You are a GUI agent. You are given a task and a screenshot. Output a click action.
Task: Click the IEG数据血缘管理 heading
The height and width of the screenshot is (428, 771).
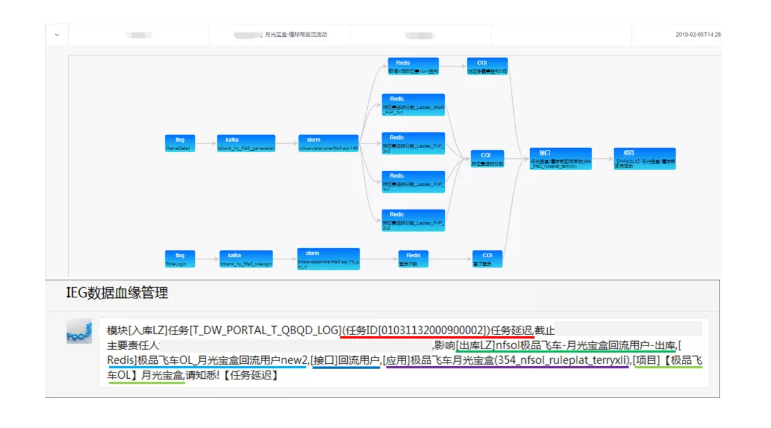tap(117, 293)
